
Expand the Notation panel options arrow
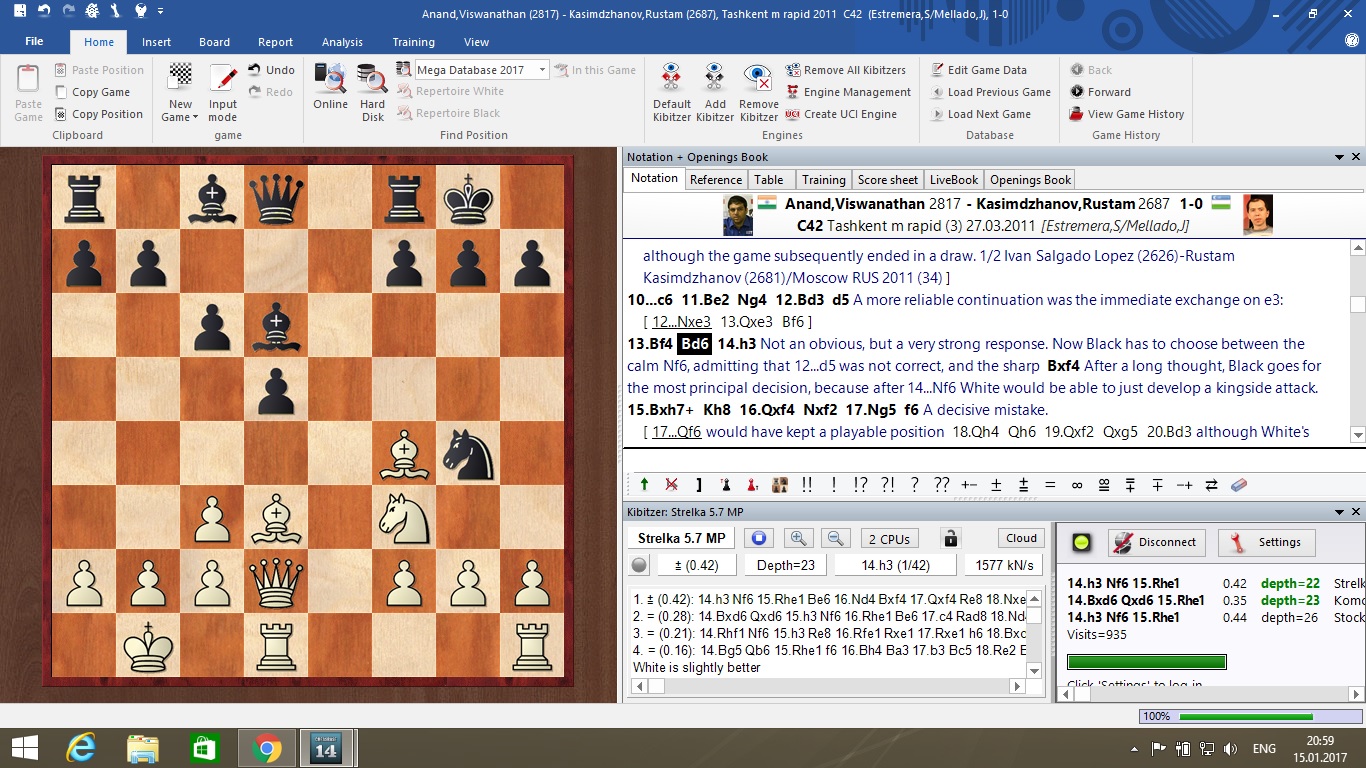1339,157
